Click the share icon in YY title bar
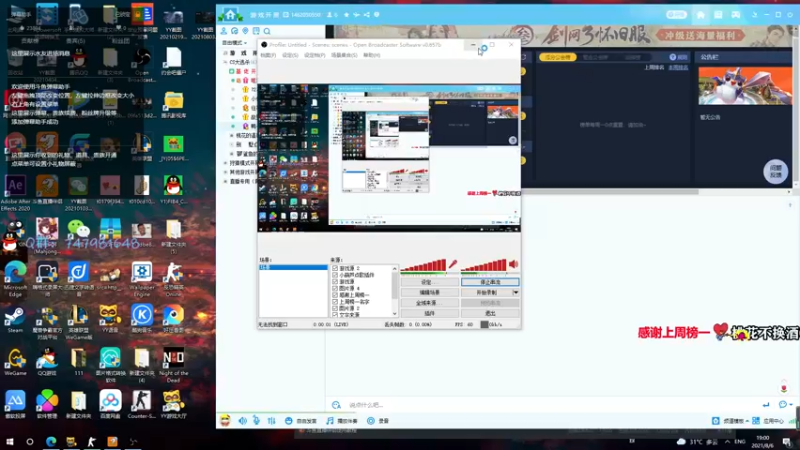Screen dimensions: 800x450 click(366, 15)
